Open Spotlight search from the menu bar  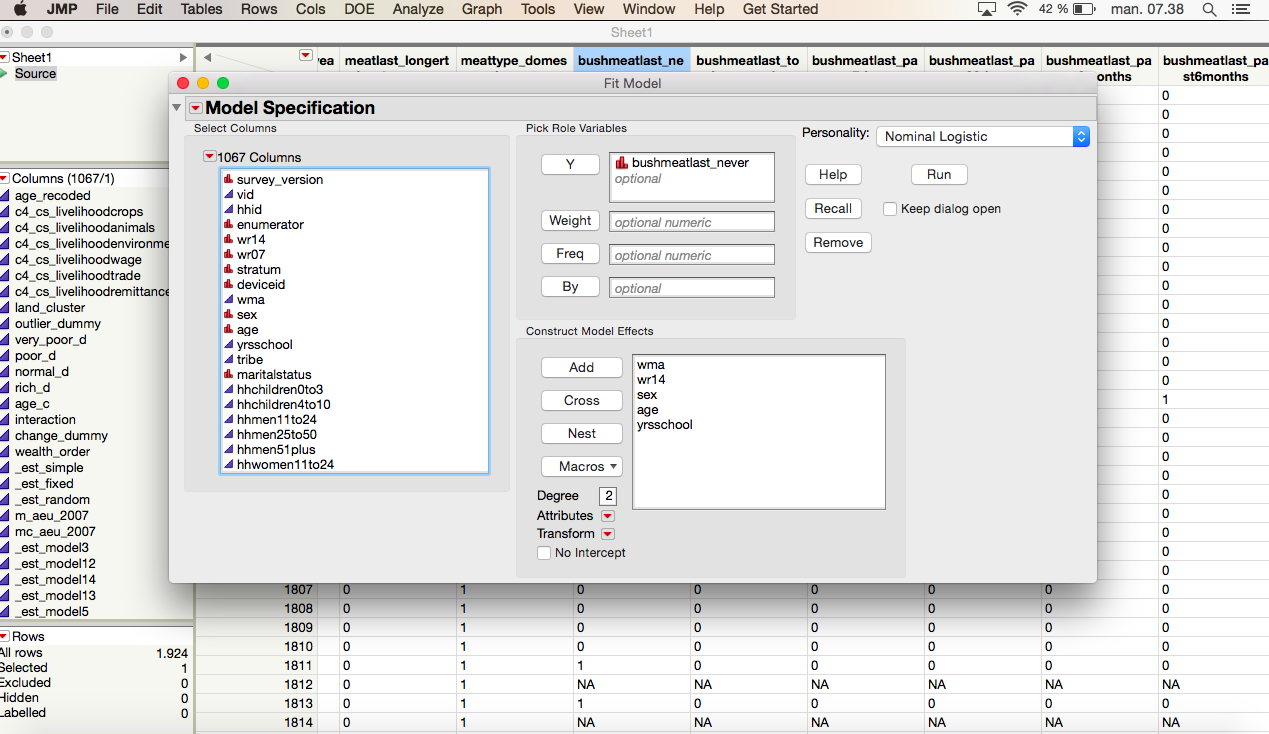pyautogui.click(x=1208, y=9)
